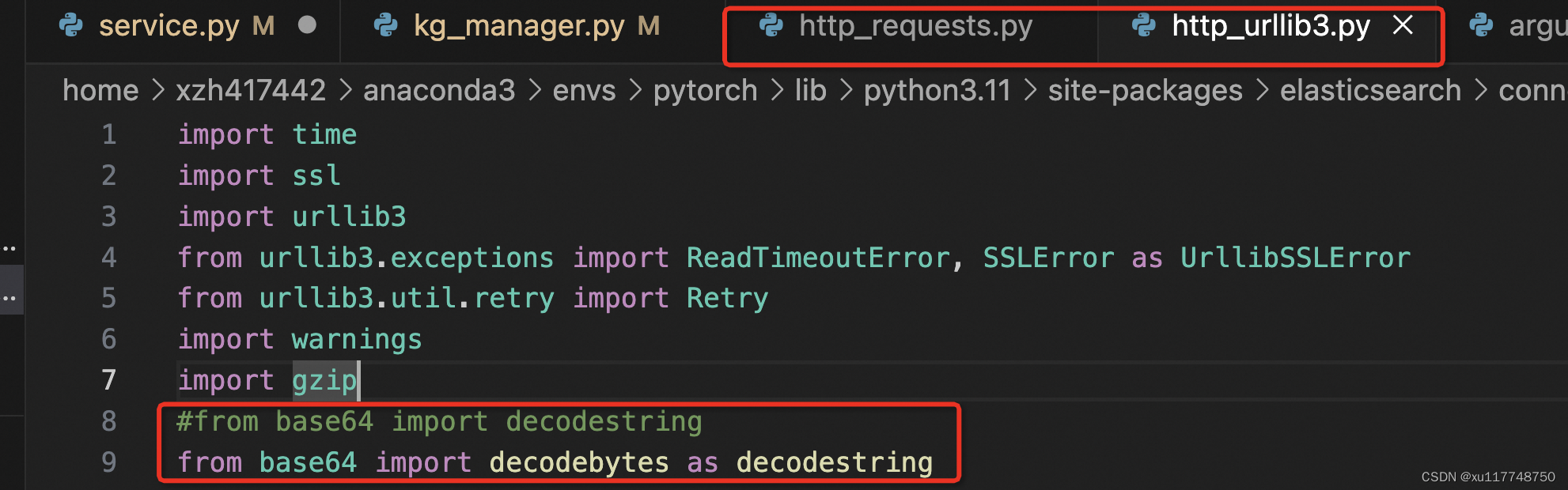Open the python3.11 breadcrumb dropdown

937,89
